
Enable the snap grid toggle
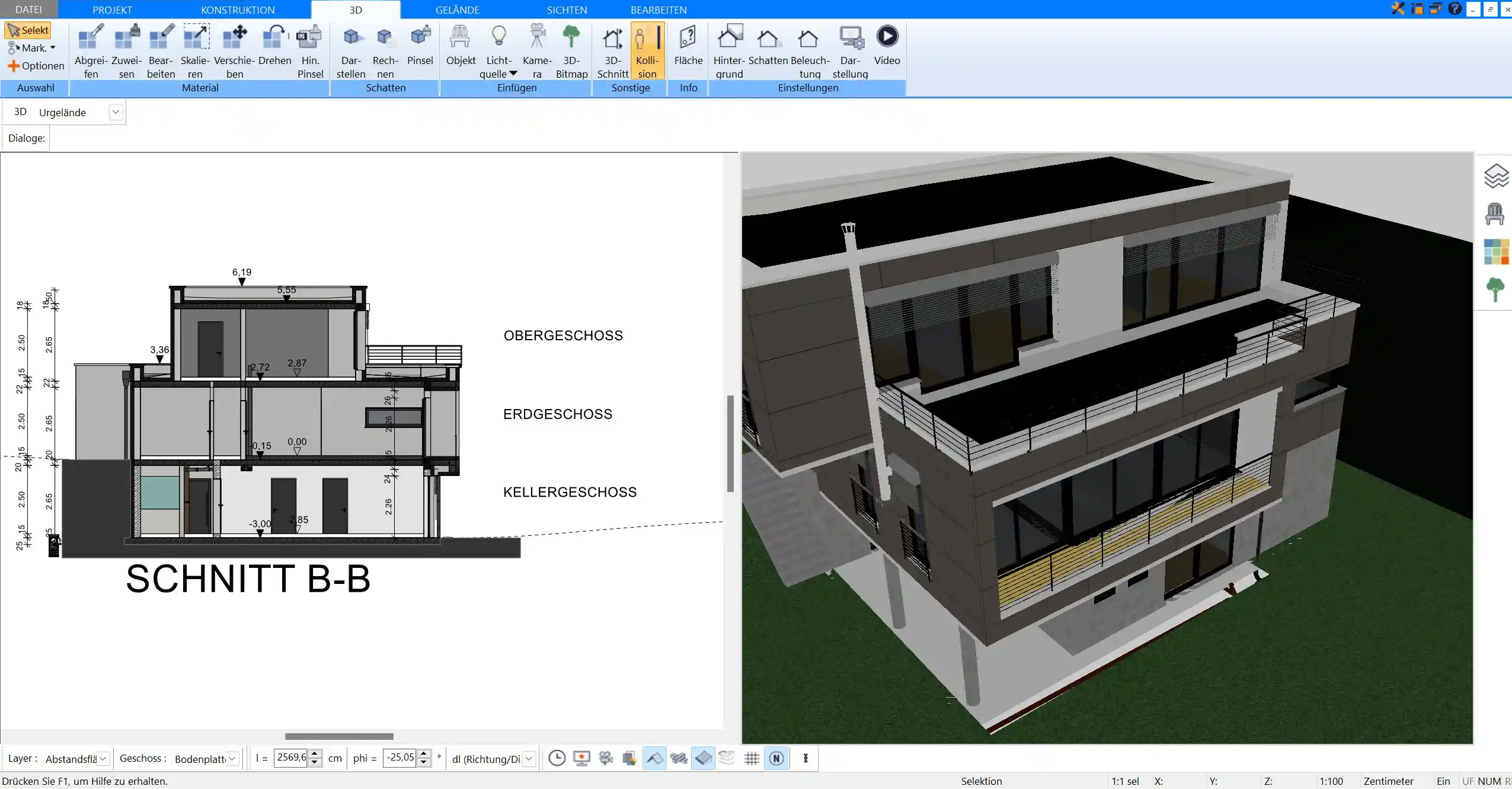[x=752, y=758]
